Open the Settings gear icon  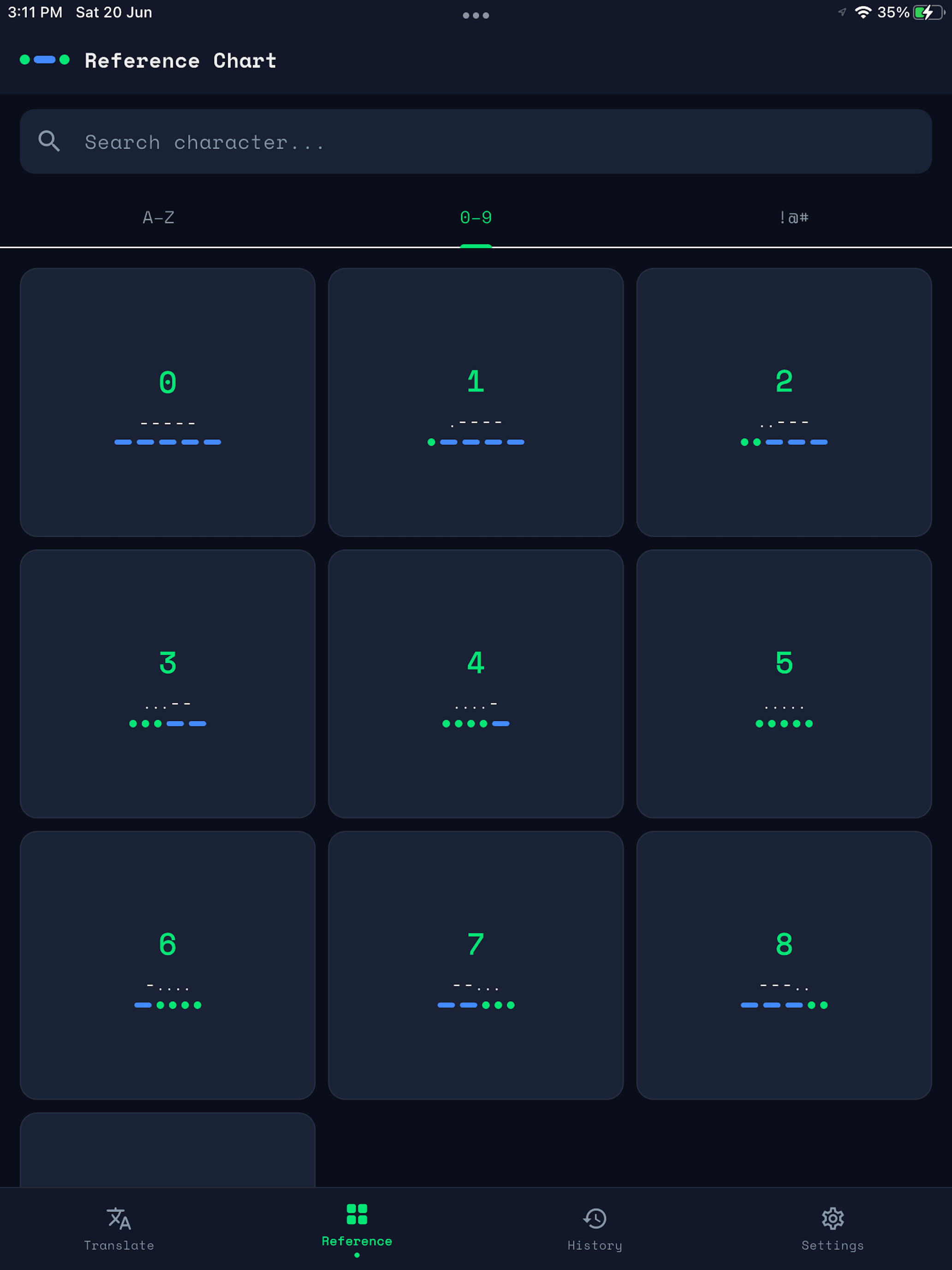(833, 1218)
